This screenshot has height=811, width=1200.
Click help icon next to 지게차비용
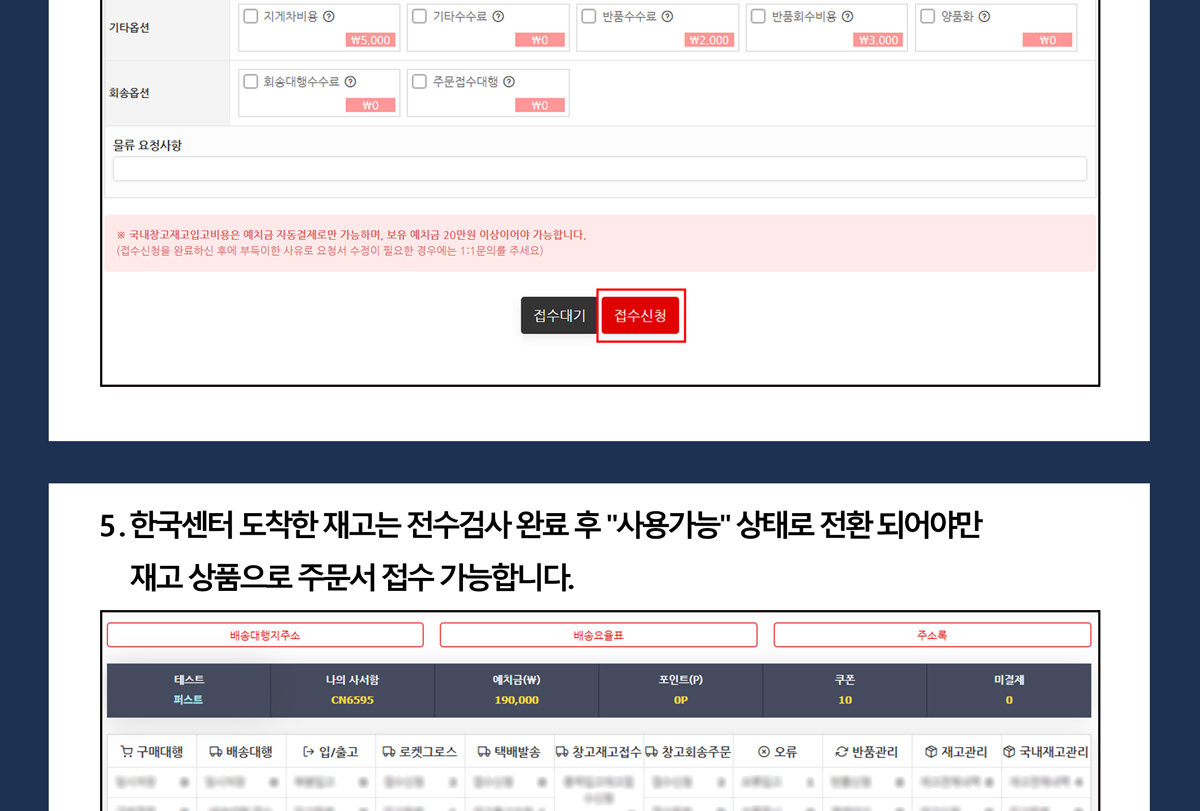329,17
